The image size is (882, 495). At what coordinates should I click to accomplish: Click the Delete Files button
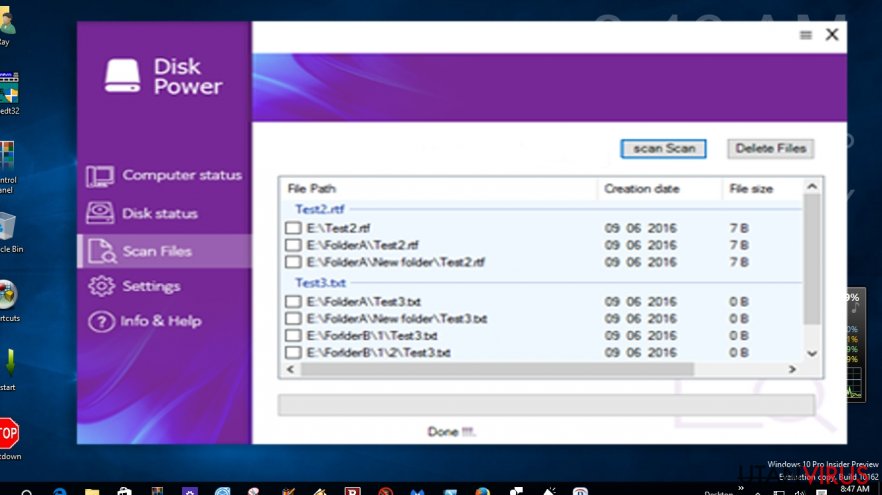tap(770, 148)
